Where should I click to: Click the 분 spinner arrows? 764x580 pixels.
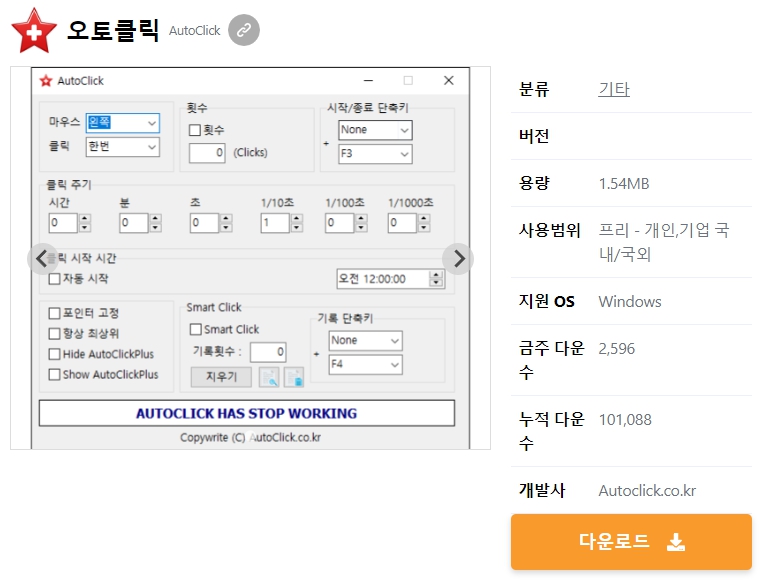point(155,223)
